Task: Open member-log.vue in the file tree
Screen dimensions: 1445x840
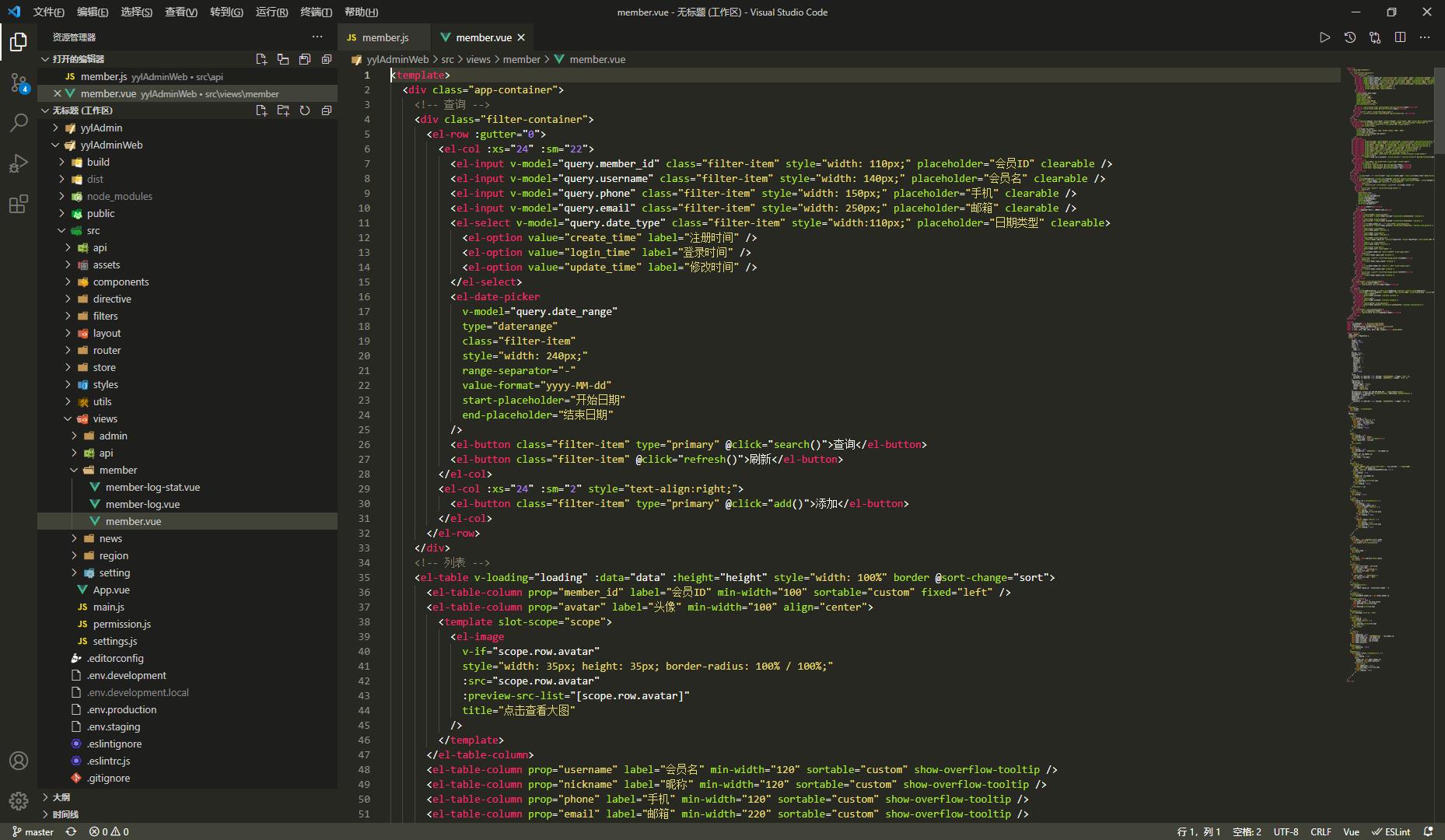Action: [142, 504]
